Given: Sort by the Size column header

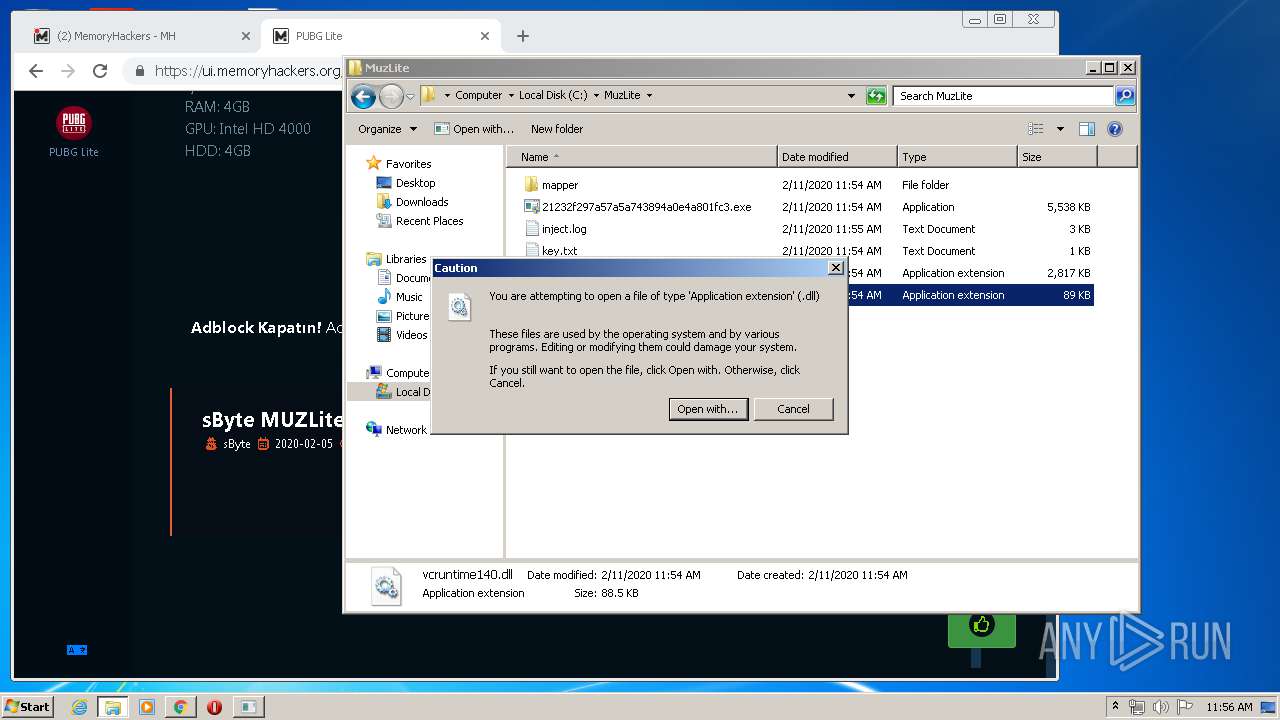Looking at the screenshot, I should [1057, 157].
